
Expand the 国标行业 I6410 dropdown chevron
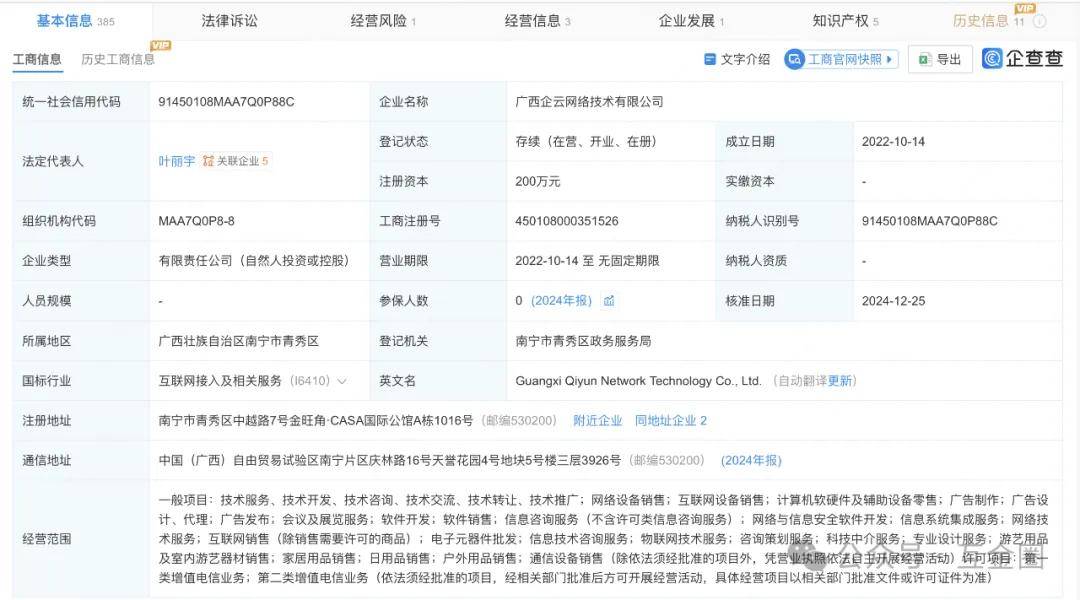(x=343, y=381)
